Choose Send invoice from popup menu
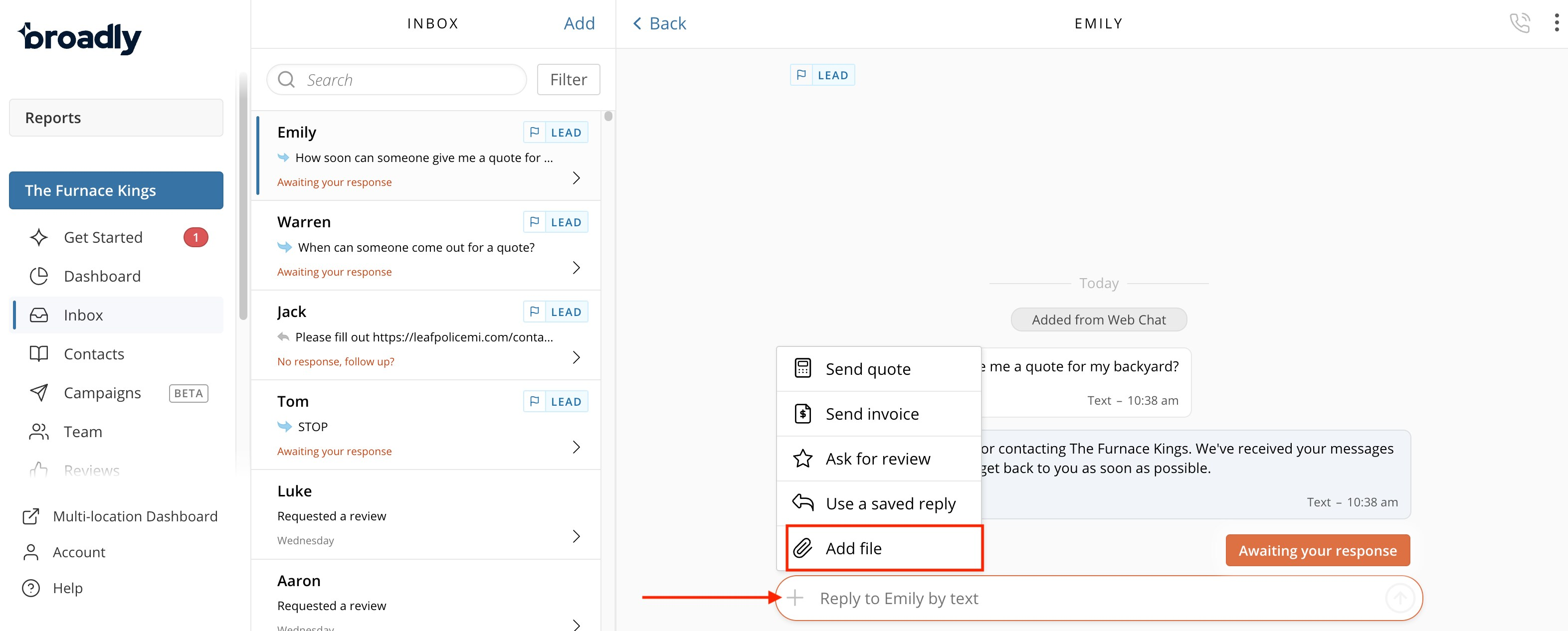The width and height of the screenshot is (1568, 631). (872, 414)
